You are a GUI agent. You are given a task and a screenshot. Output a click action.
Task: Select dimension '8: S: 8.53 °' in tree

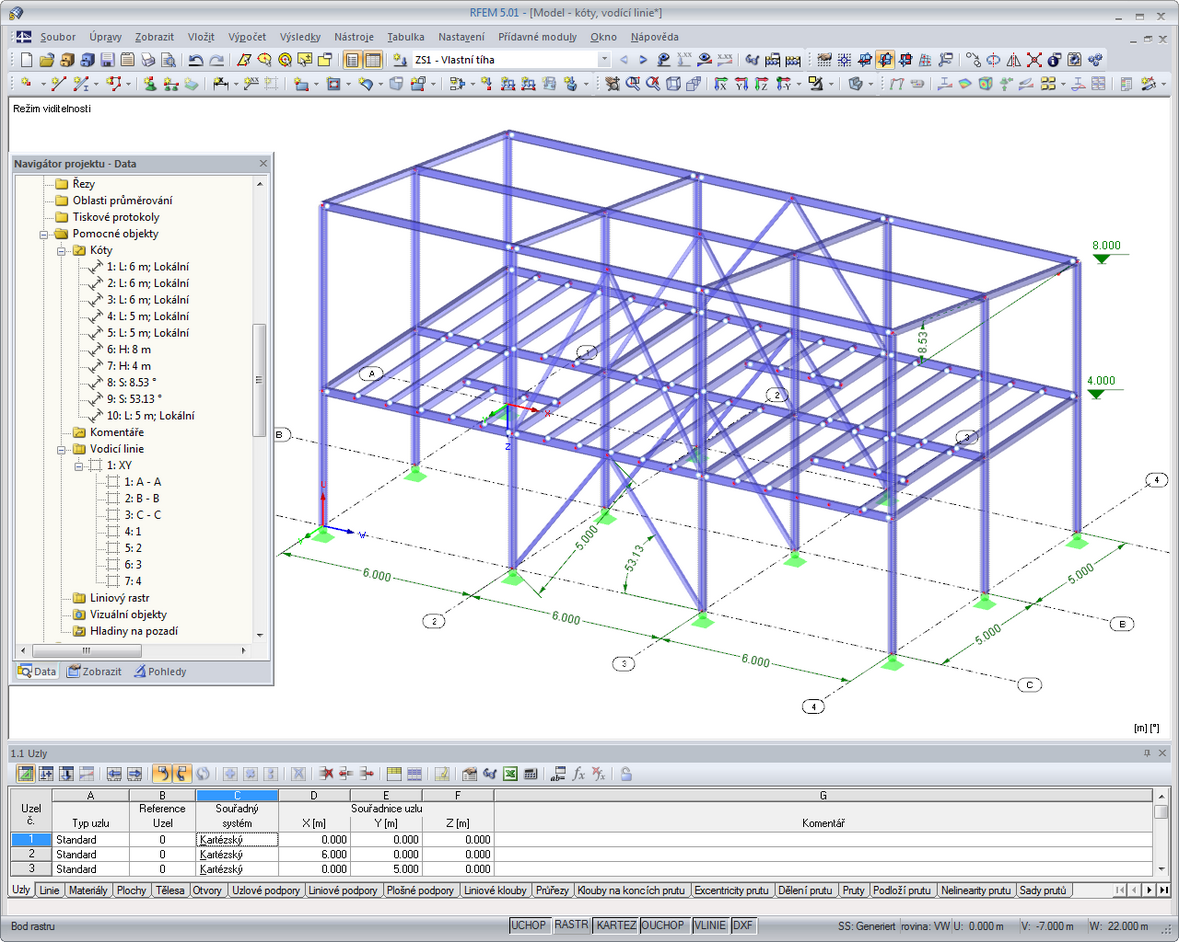pos(132,383)
